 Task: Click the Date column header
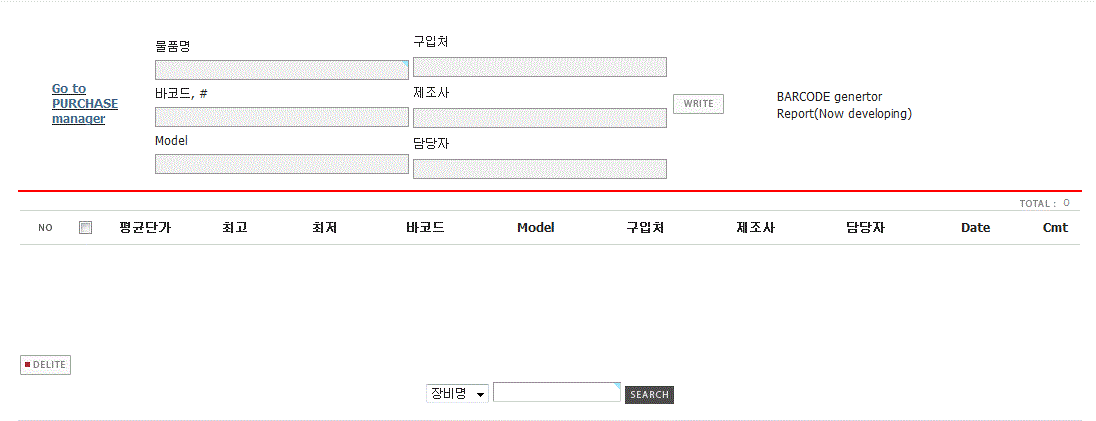975,227
